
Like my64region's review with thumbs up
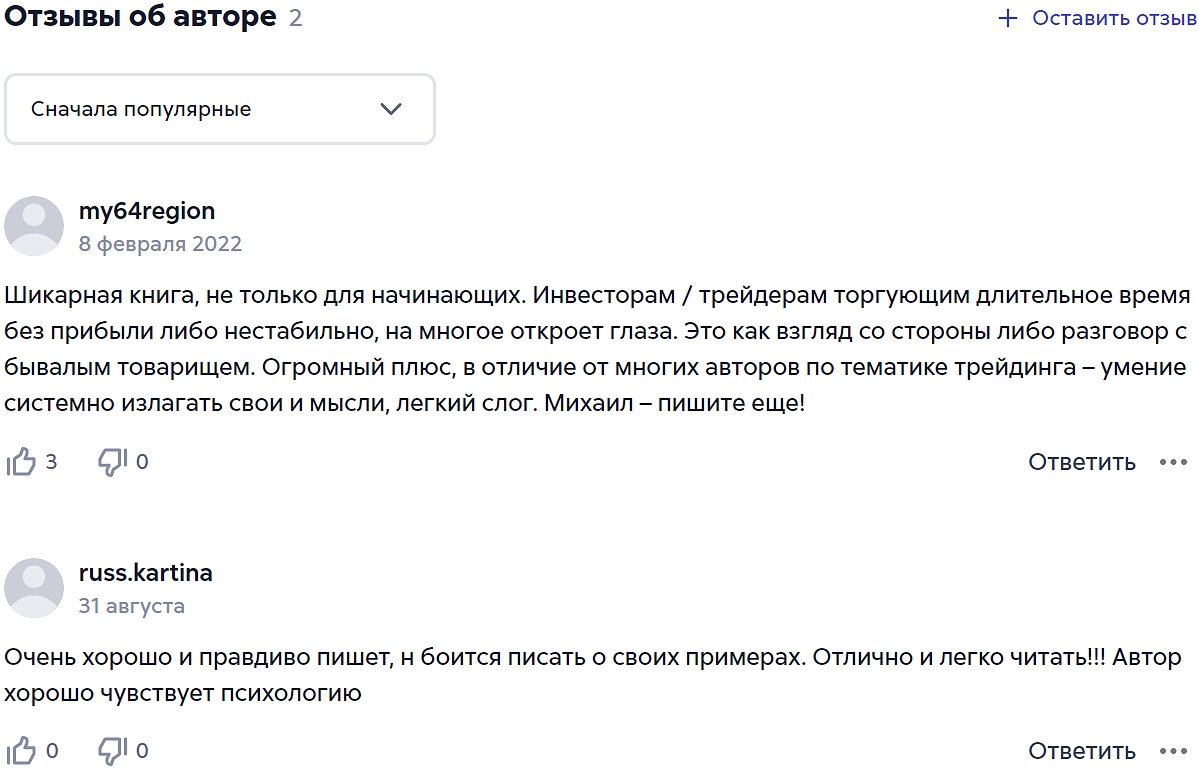pyautogui.click(x=20, y=461)
